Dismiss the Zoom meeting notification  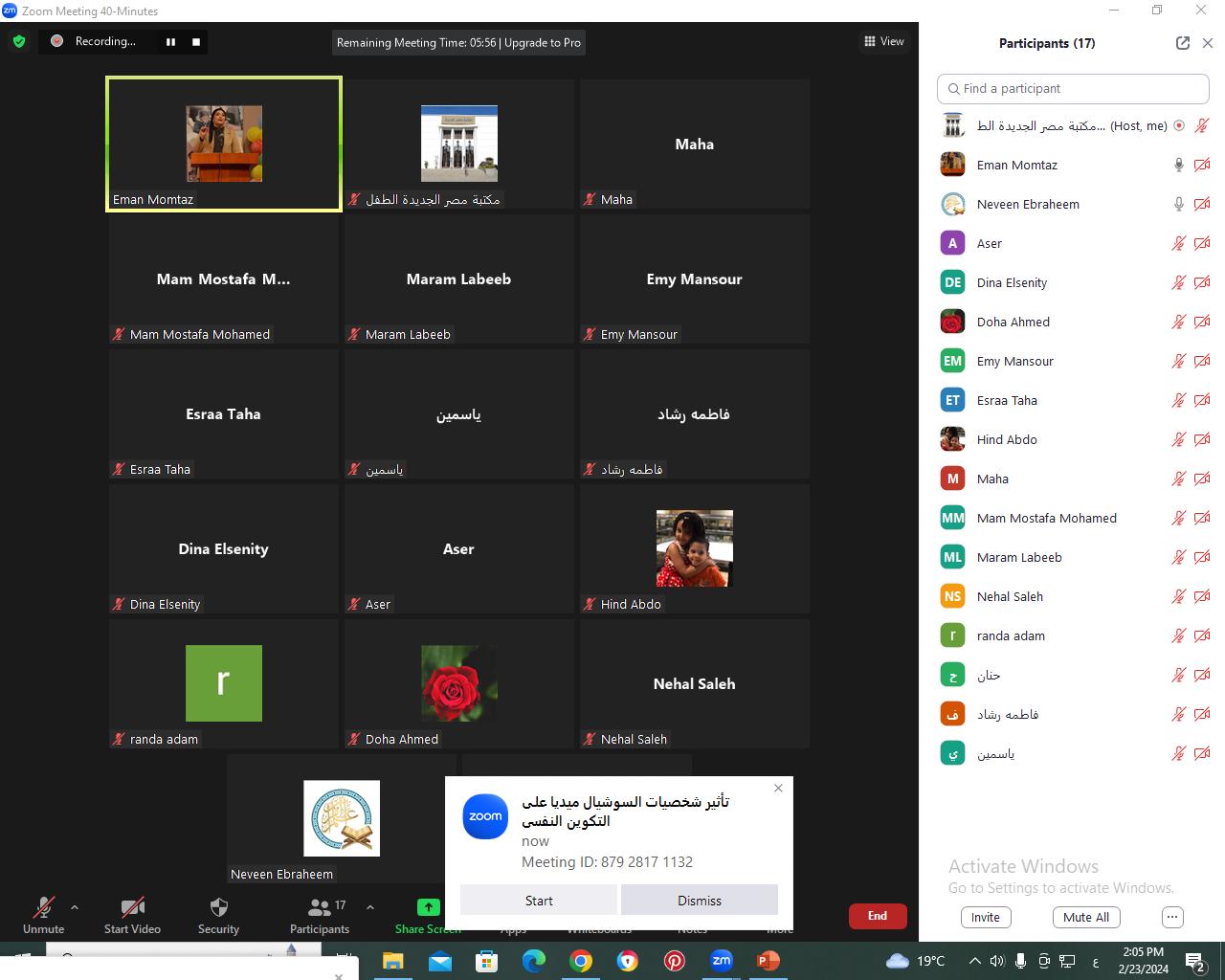pos(700,901)
